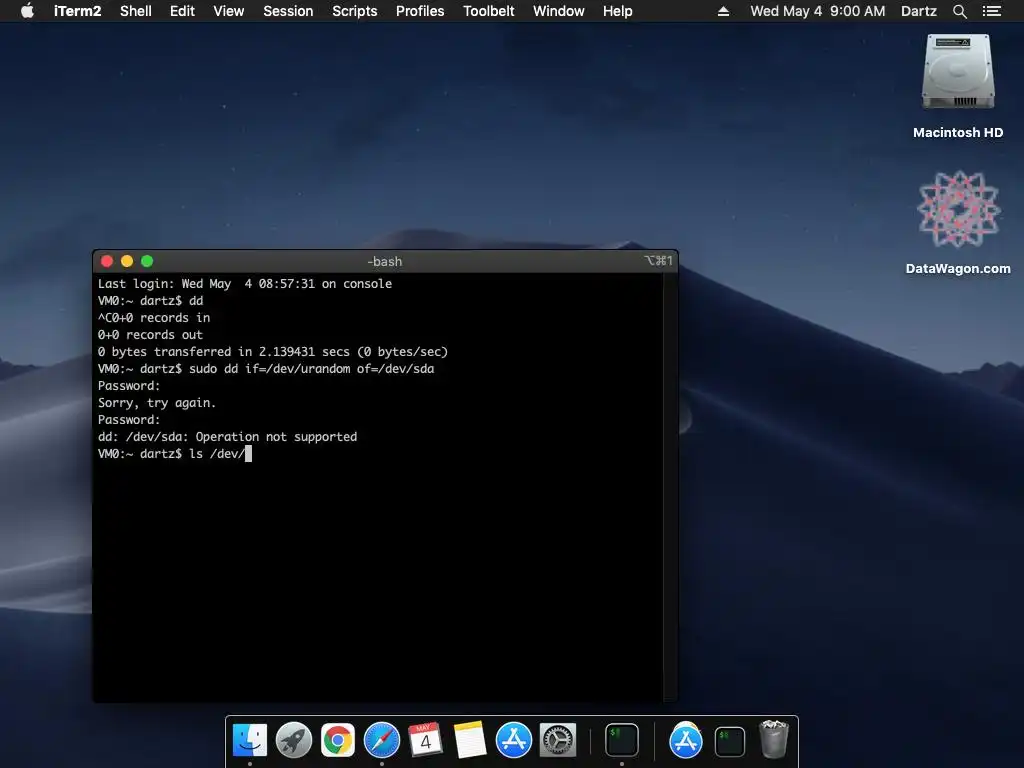Viewport: 1024px width, 768px height.
Task: Open the App Store stack in Dock
Action: pyautogui.click(x=686, y=740)
